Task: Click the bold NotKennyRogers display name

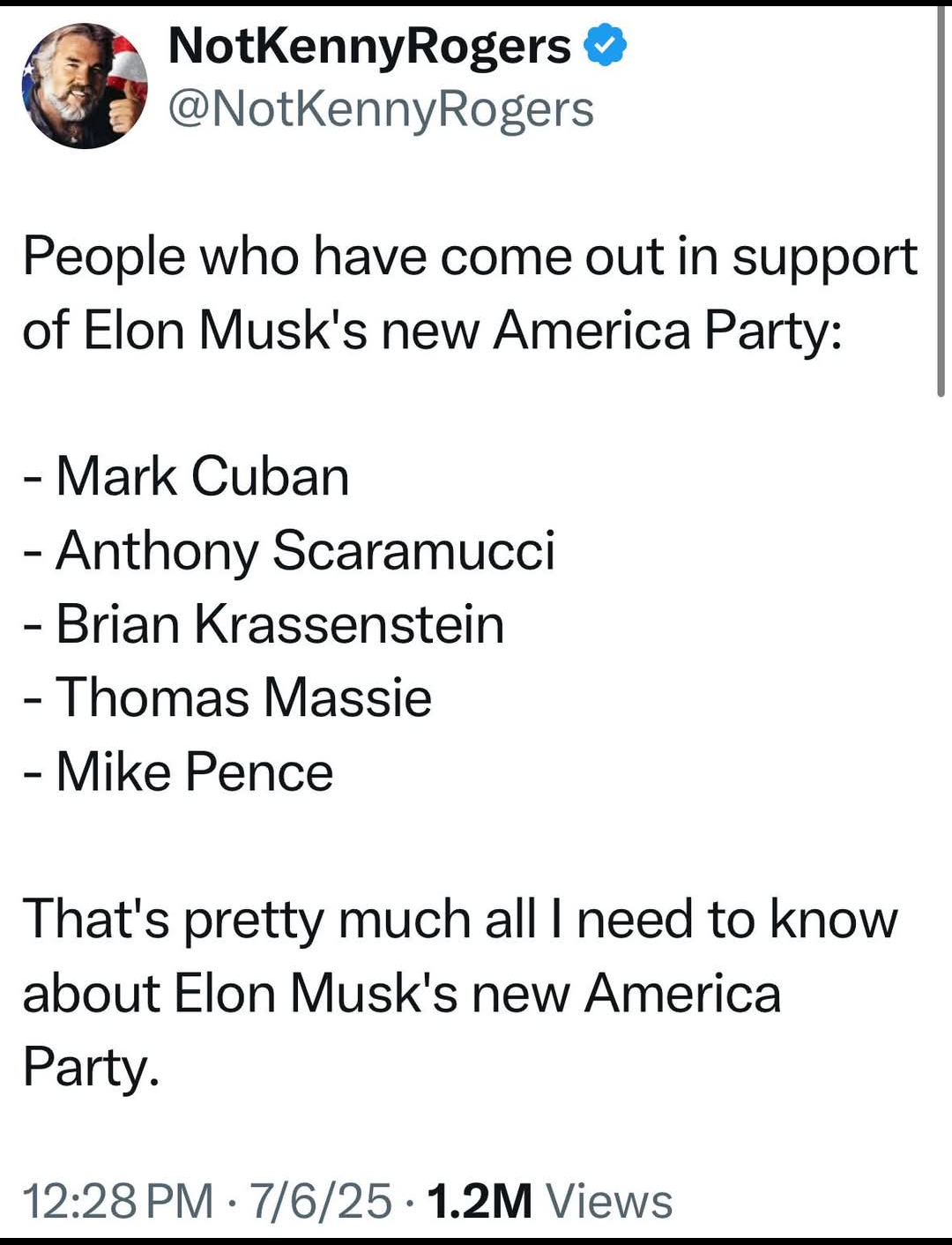Action: 369,47
